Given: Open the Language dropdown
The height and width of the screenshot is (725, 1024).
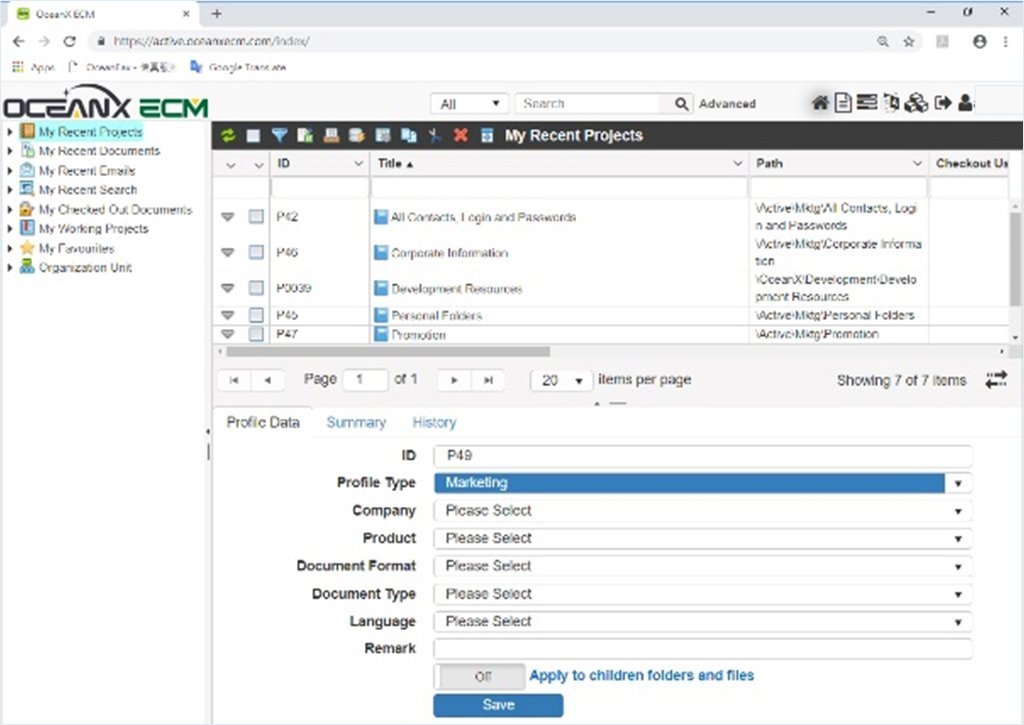Looking at the screenshot, I should pos(703,622).
